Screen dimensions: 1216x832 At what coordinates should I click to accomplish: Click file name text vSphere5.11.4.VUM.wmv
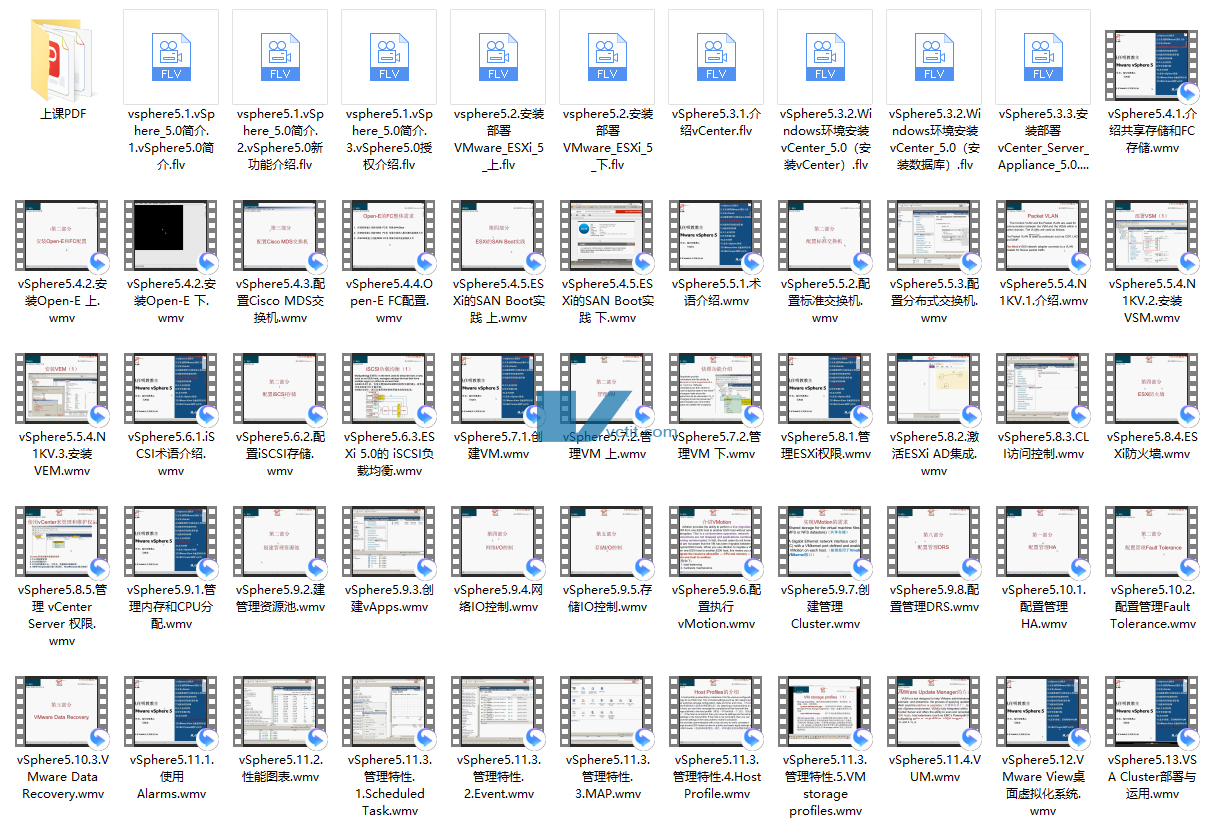coord(934,768)
